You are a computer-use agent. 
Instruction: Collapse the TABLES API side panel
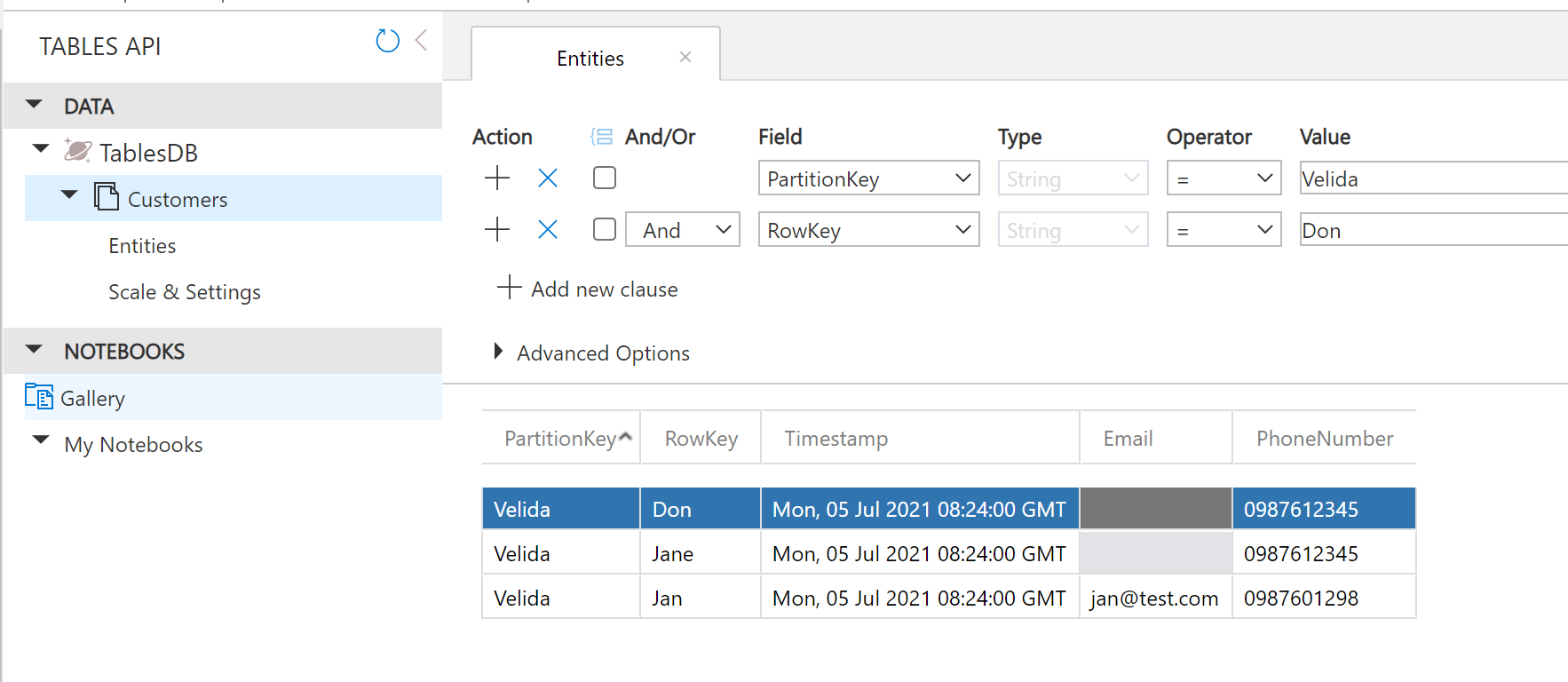(422, 41)
